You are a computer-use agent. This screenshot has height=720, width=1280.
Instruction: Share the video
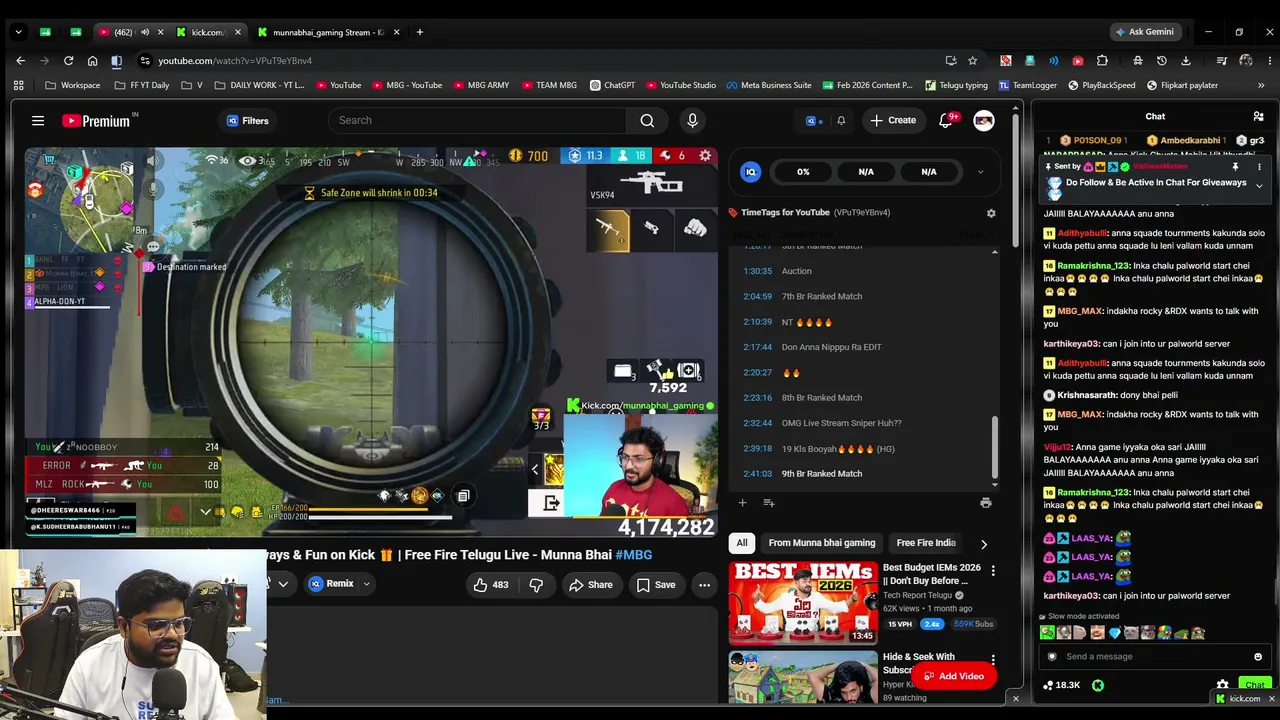[x=590, y=585]
